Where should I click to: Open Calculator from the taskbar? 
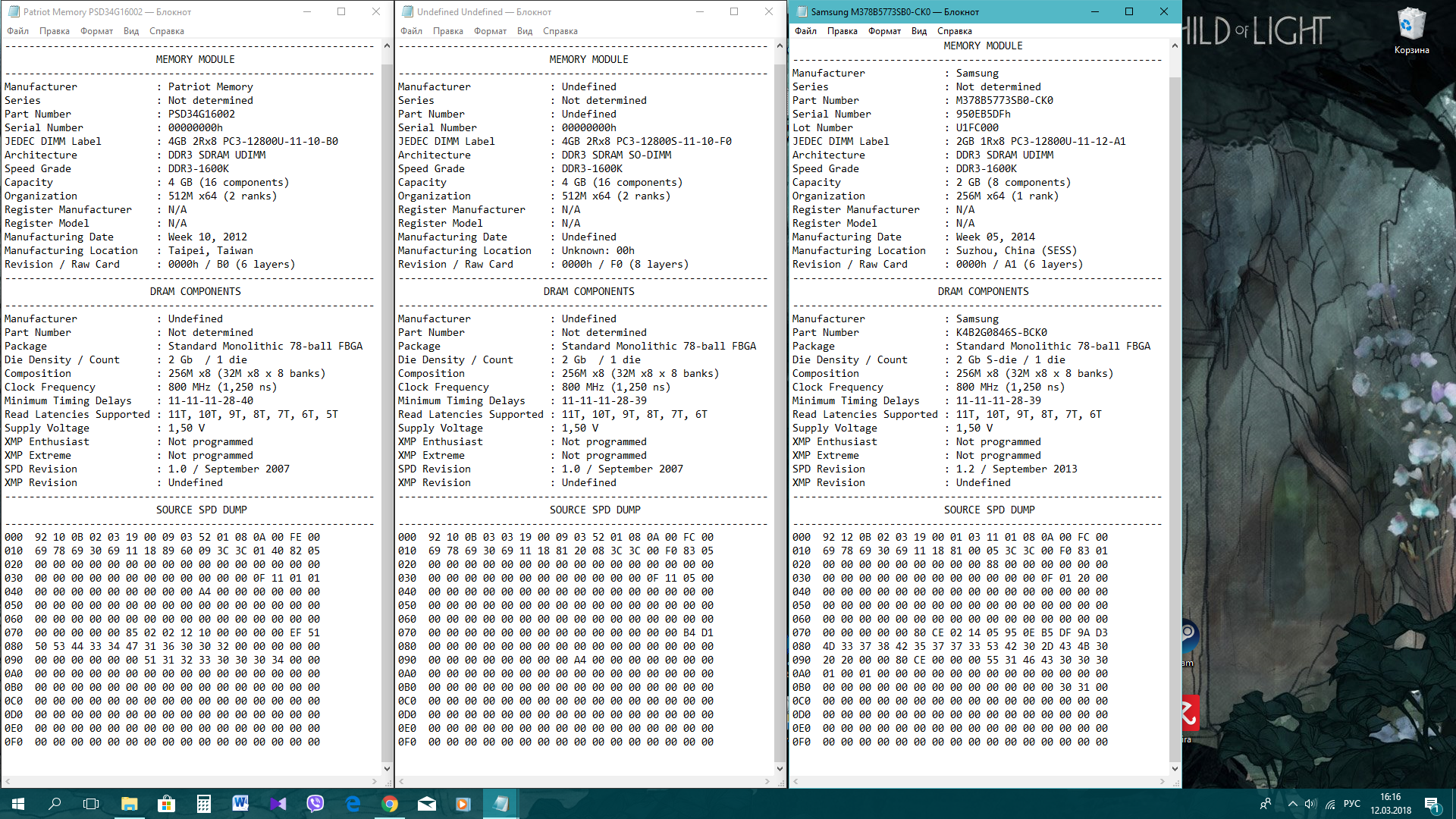coord(203,804)
